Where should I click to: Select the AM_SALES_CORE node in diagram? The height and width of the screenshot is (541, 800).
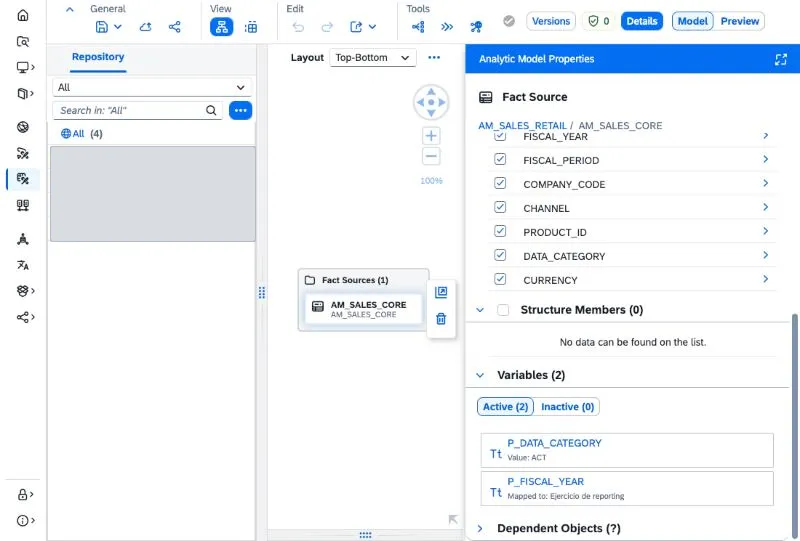click(364, 309)
